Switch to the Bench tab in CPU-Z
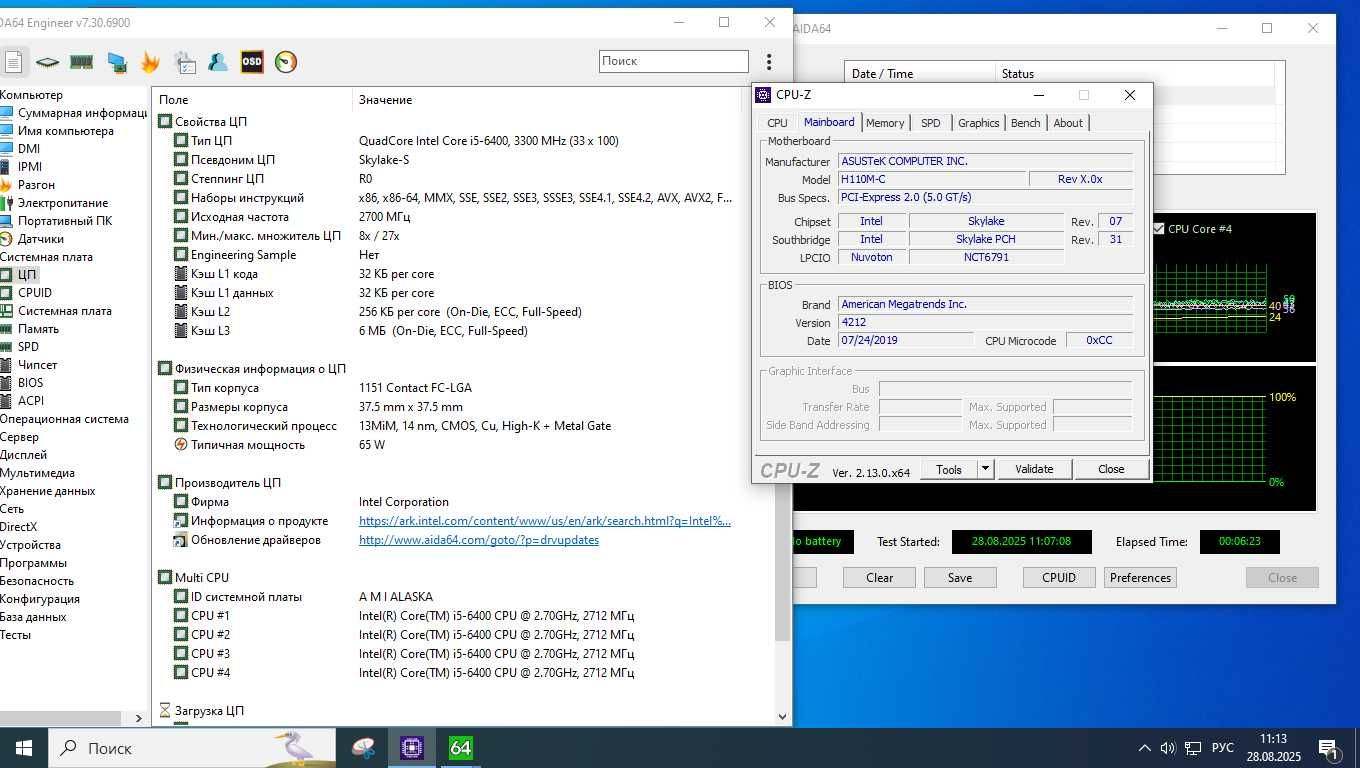This screenshot has width=1360, height=768. pos(1025,123)
